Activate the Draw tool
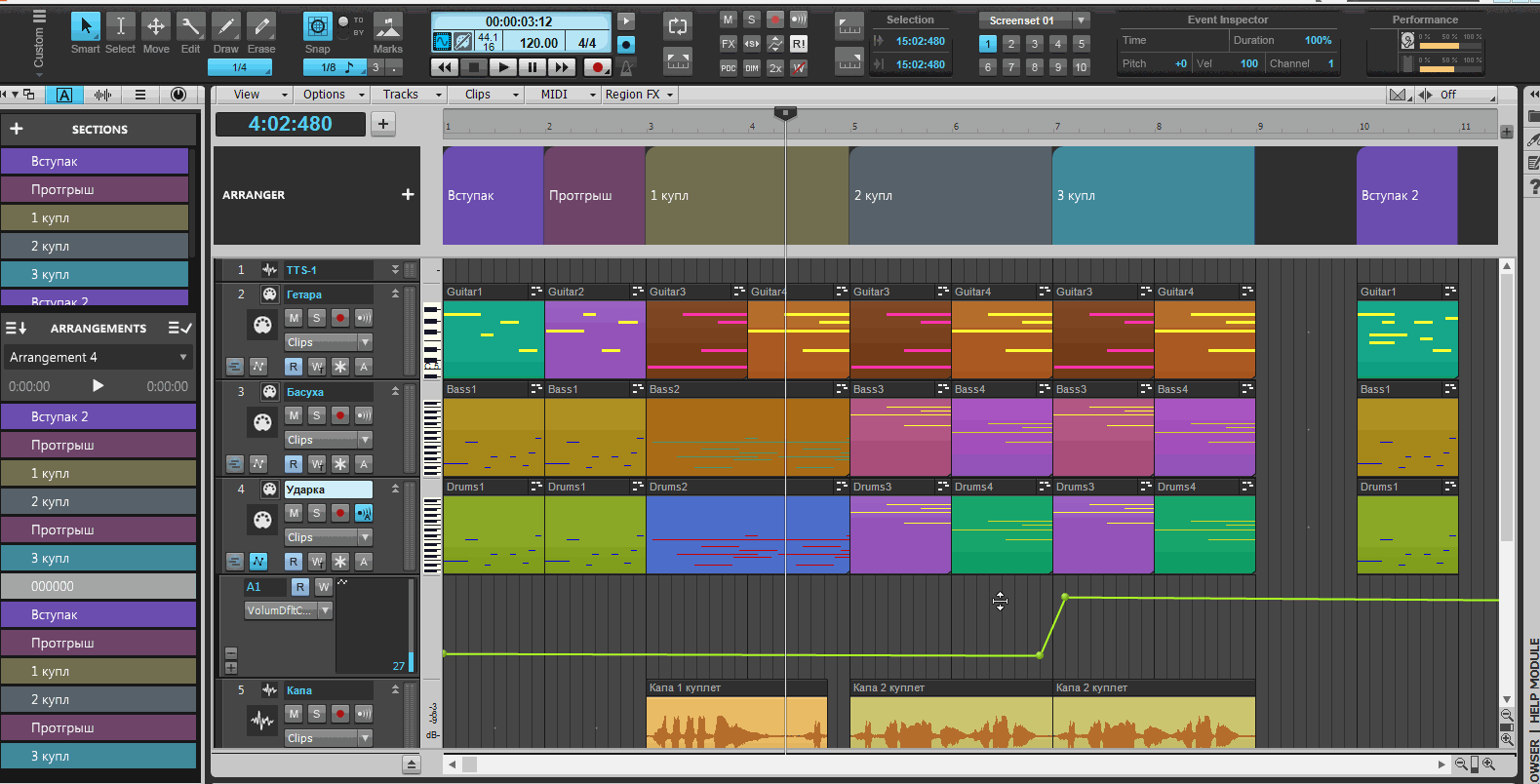1540x784 pixels. pyautogui.click(x=225, y=26)
